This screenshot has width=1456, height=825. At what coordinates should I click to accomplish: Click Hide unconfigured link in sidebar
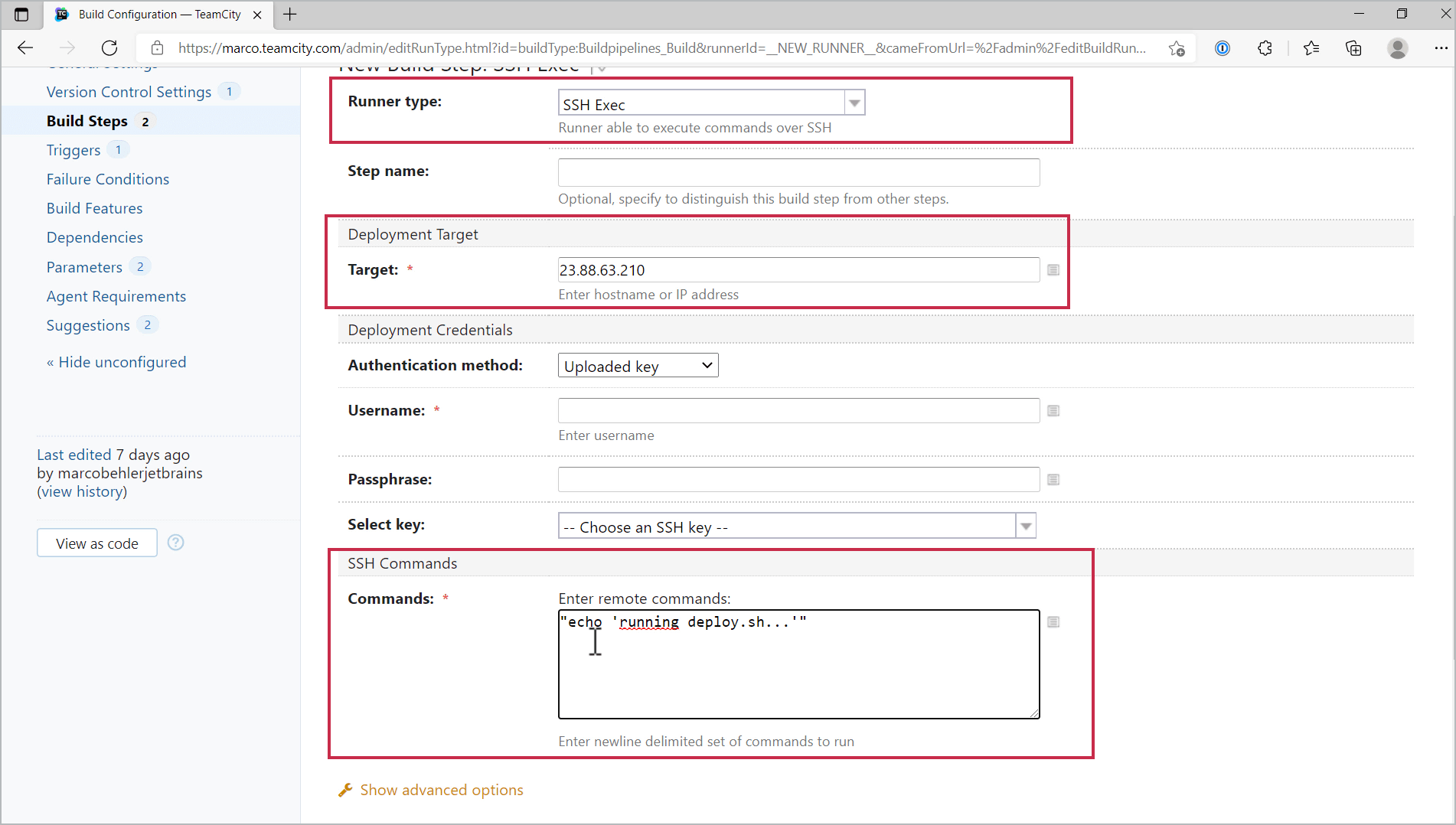point(116,362)
